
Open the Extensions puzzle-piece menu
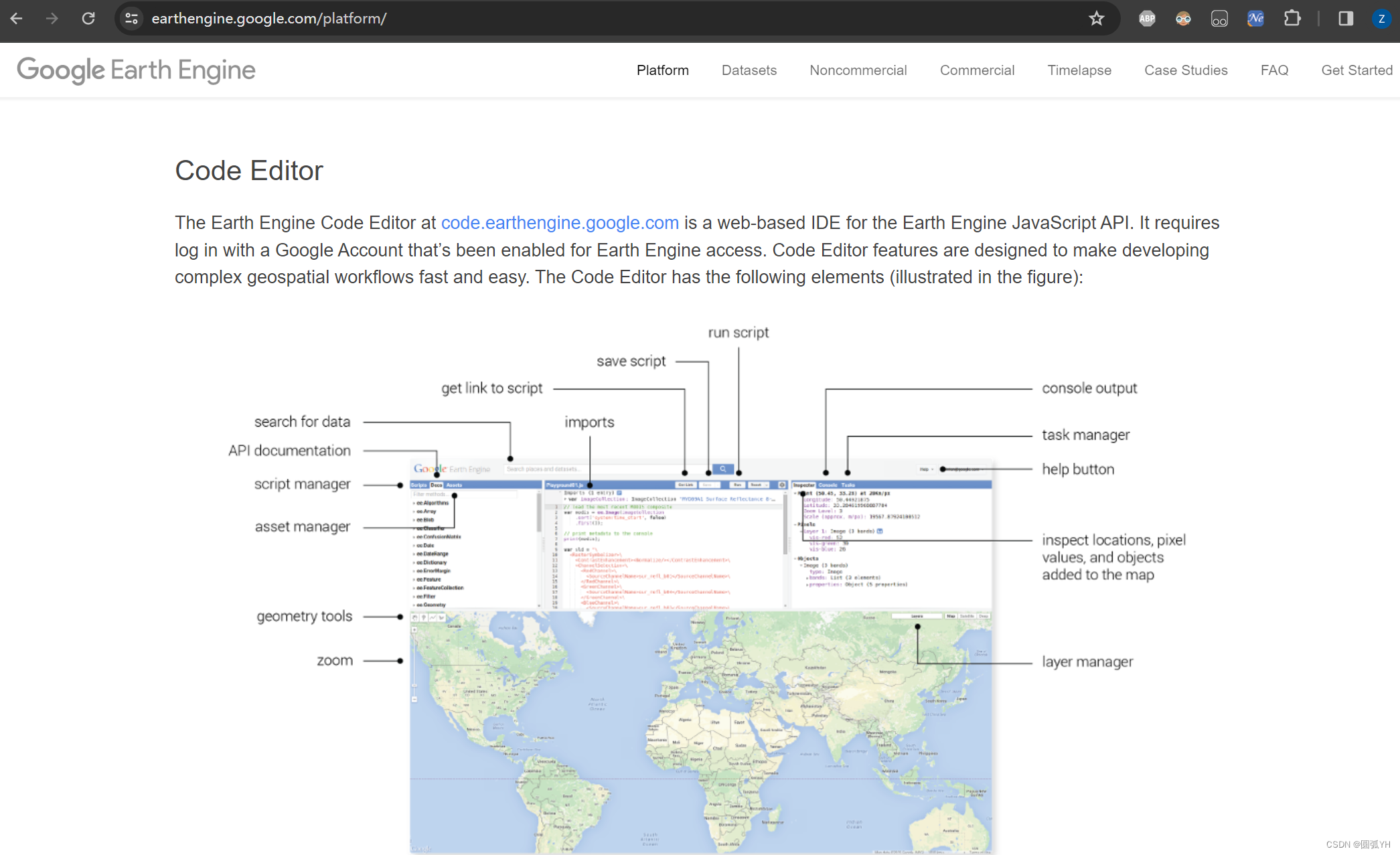click(1292, 19)
